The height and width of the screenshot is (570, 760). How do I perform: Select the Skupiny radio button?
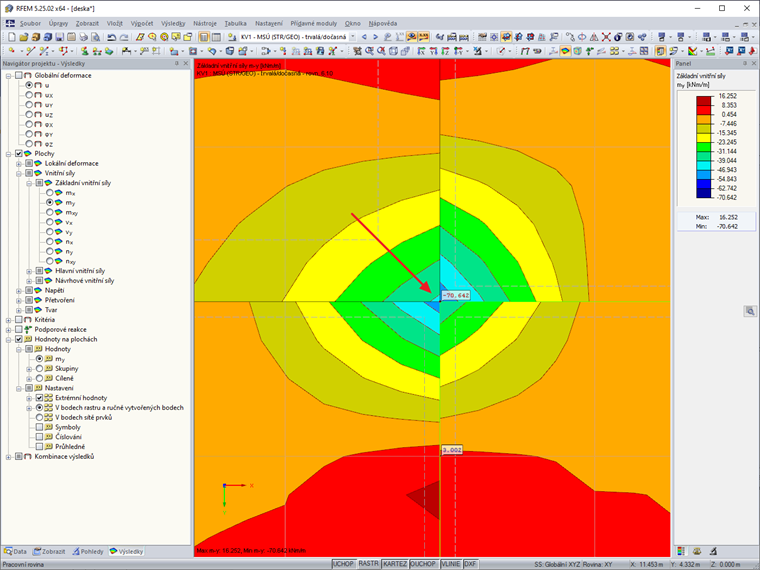pos(40,368)
